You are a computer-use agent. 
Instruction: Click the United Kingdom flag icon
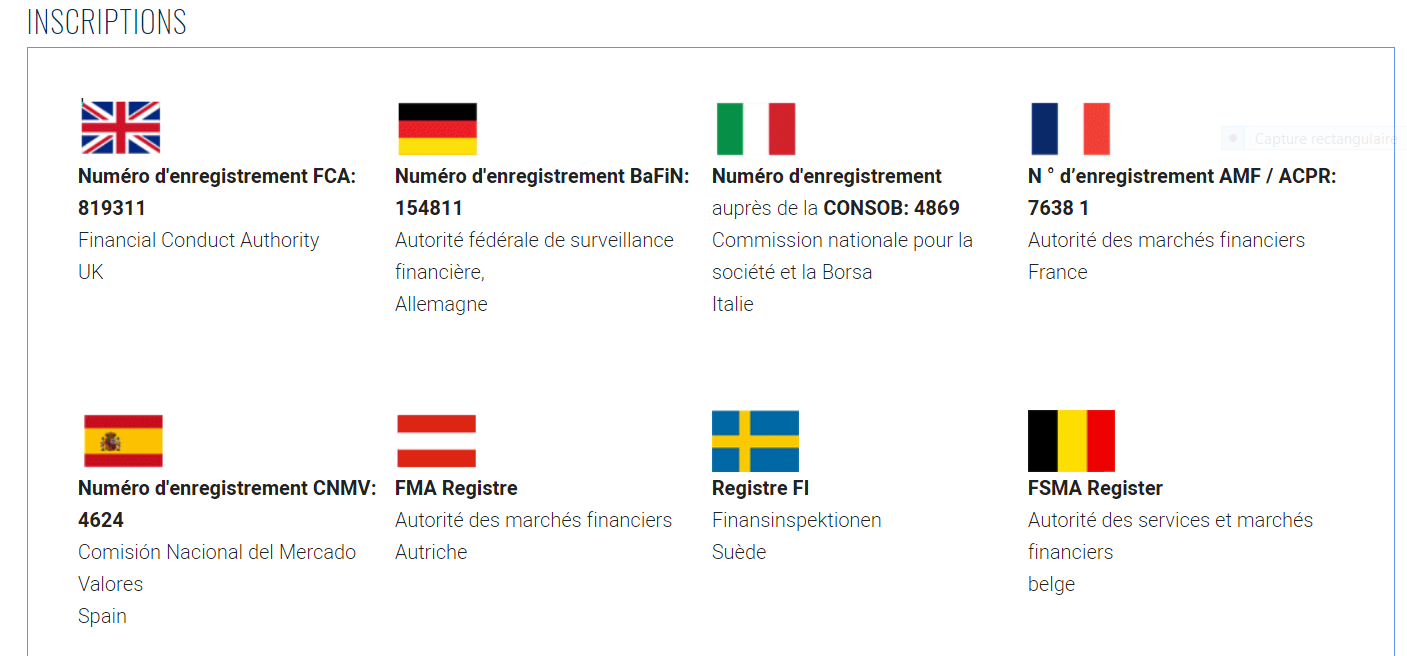click(x=120, y=128)
